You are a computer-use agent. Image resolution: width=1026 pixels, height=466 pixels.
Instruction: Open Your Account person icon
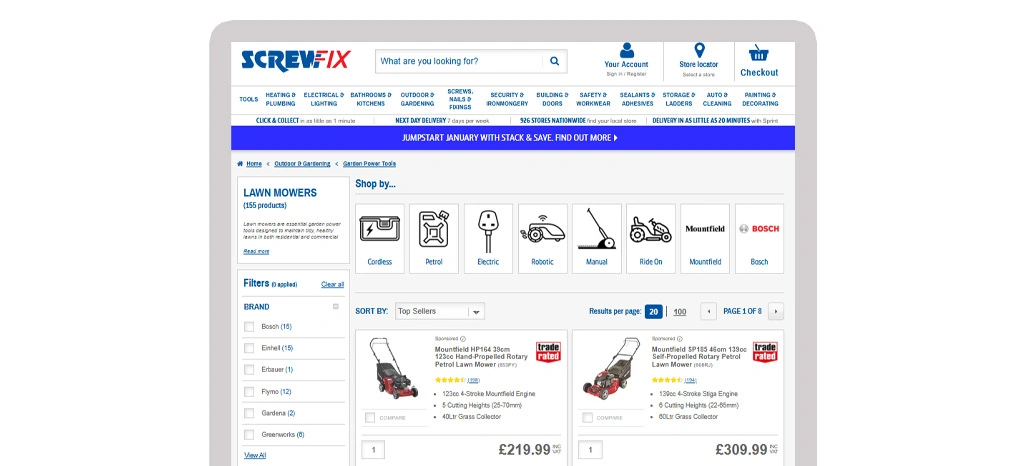[x=627, y=50]
